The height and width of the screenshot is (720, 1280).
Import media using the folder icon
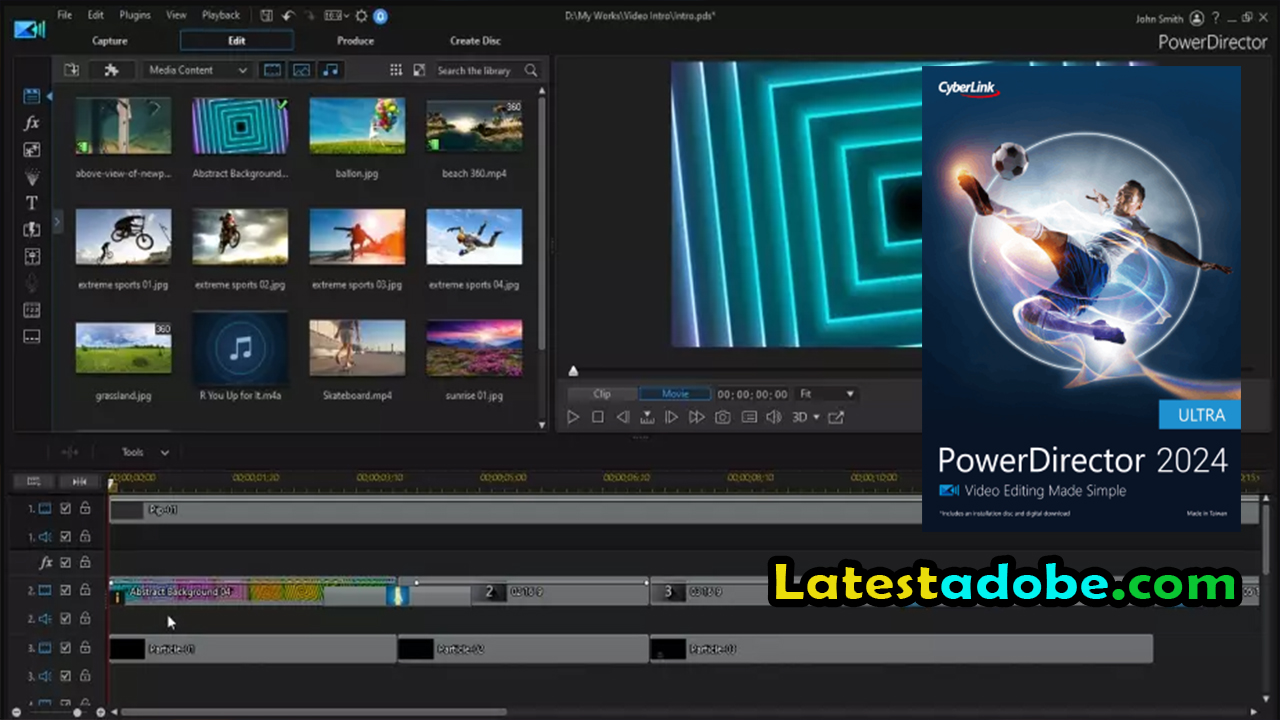point(71,70)
